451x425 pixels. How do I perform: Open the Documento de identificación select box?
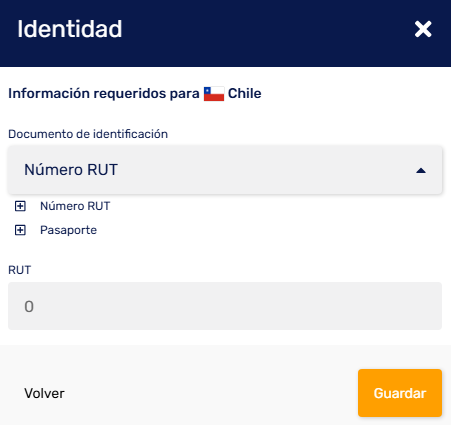click(225, 170)
